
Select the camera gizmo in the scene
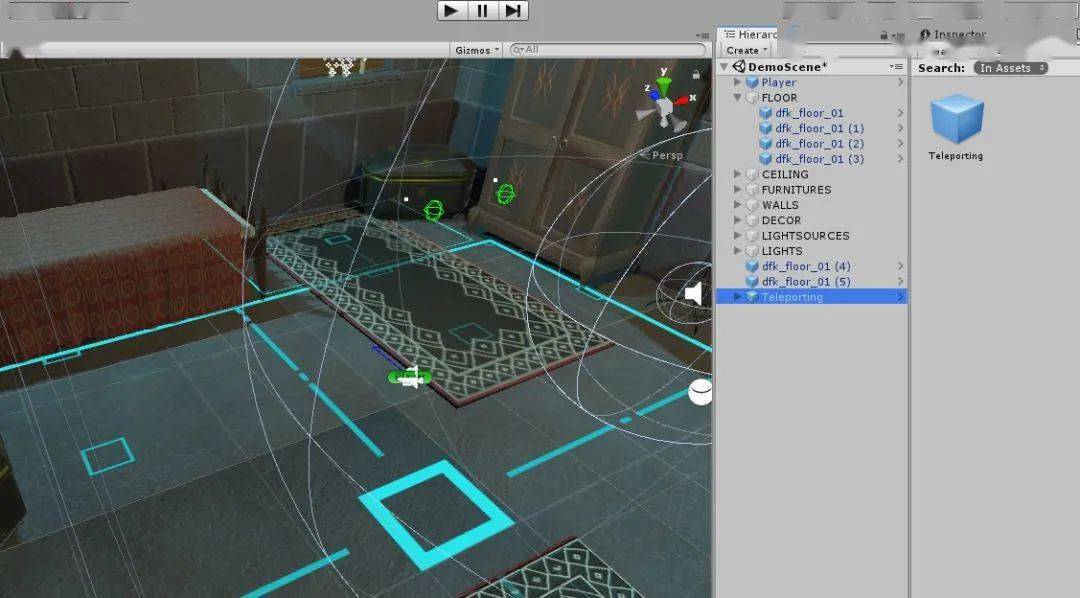point(409,377)
